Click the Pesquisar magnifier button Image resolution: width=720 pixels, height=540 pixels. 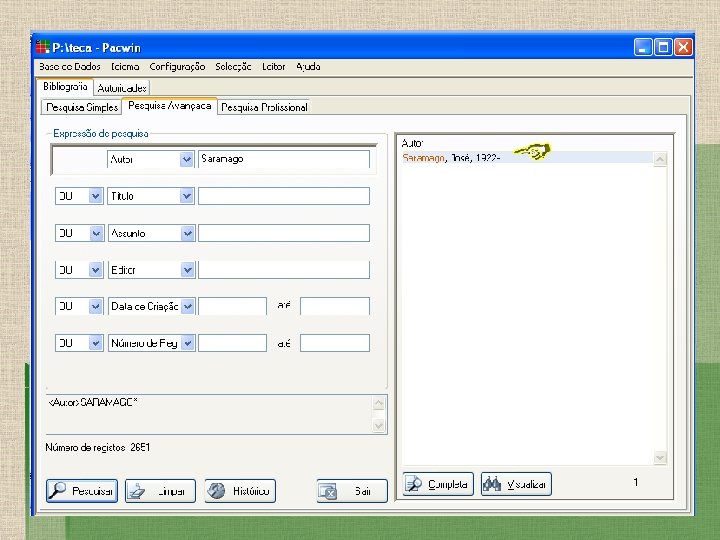click(x=82, y=491)
